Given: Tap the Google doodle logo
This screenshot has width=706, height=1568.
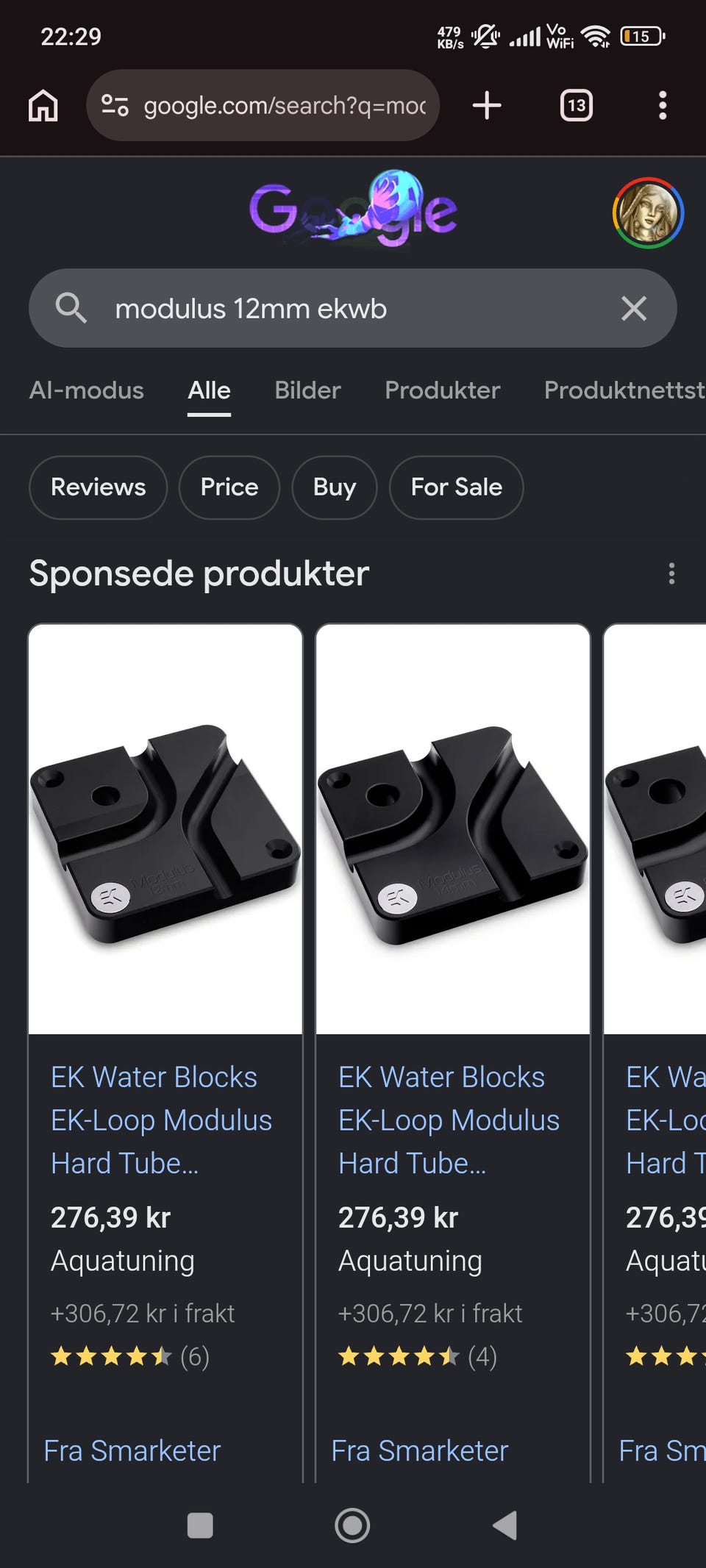Looking at the screenshot, I should pyautogui.click(x=353, y=209).
